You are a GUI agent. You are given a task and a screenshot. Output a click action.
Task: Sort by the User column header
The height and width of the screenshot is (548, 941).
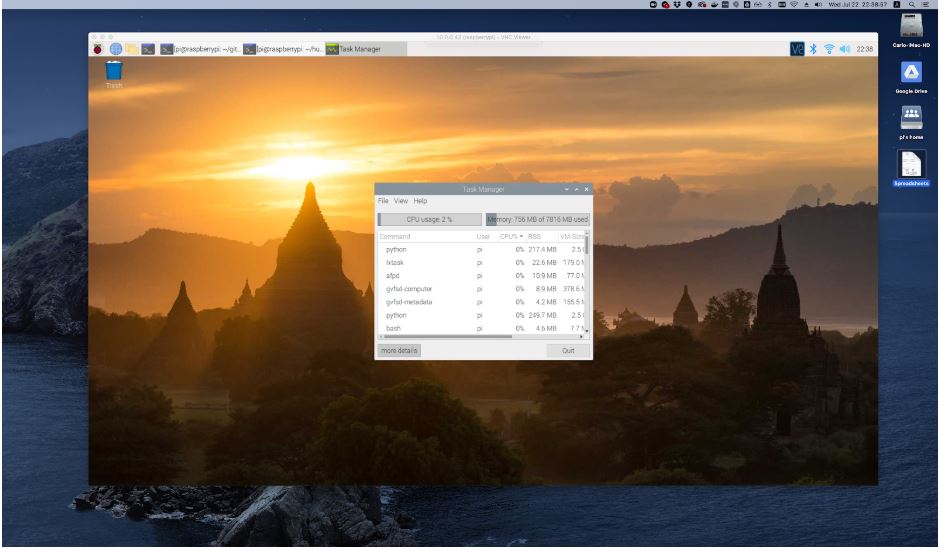point(486,236)
